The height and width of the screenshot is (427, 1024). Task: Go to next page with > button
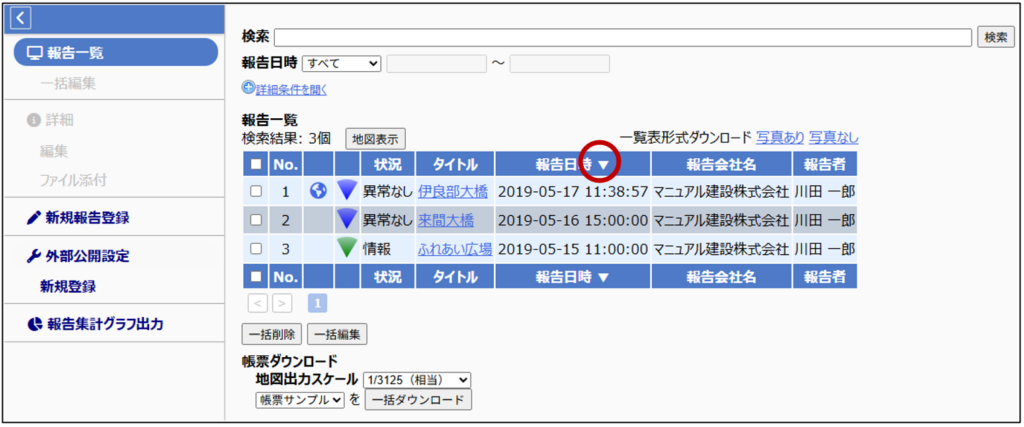pos(282,304)
